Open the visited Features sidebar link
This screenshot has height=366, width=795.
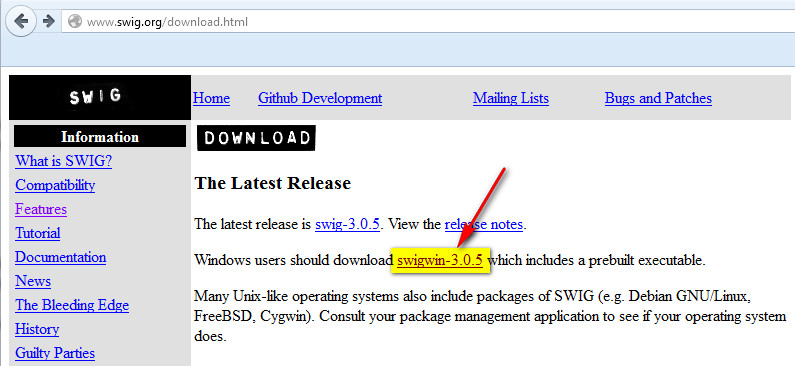coord(41,209)
